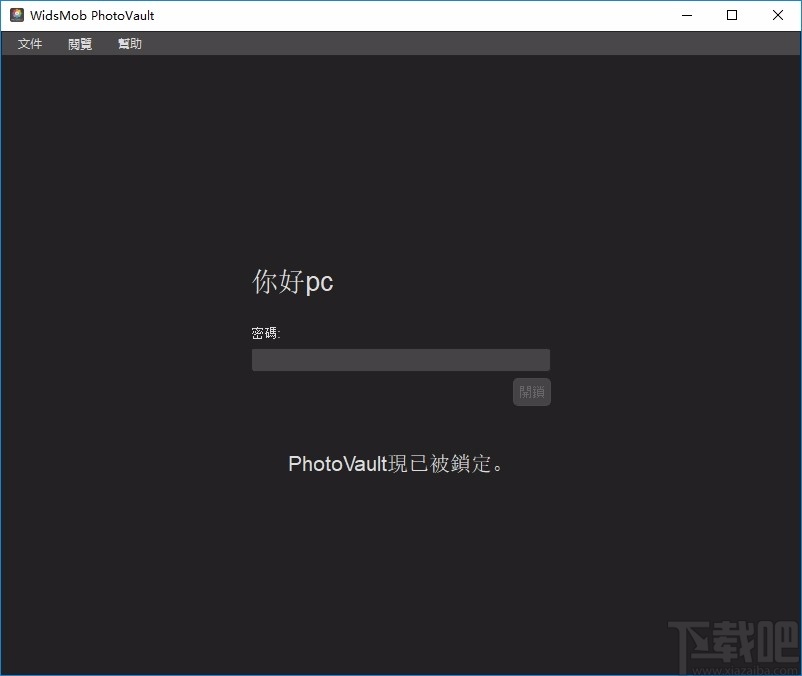The height and width of the screenshot is (676, 802).
Task: Minimize the PhotoVault window
Action: coord(686,15)
